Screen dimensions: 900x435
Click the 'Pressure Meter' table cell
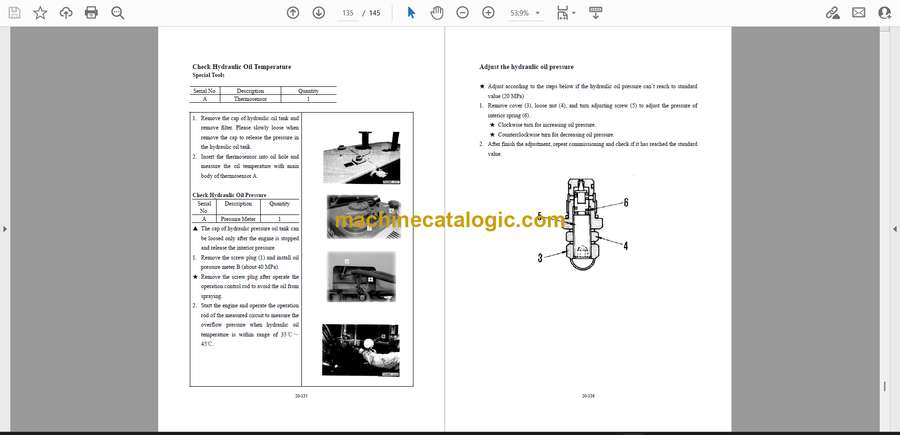coord(238,219)
